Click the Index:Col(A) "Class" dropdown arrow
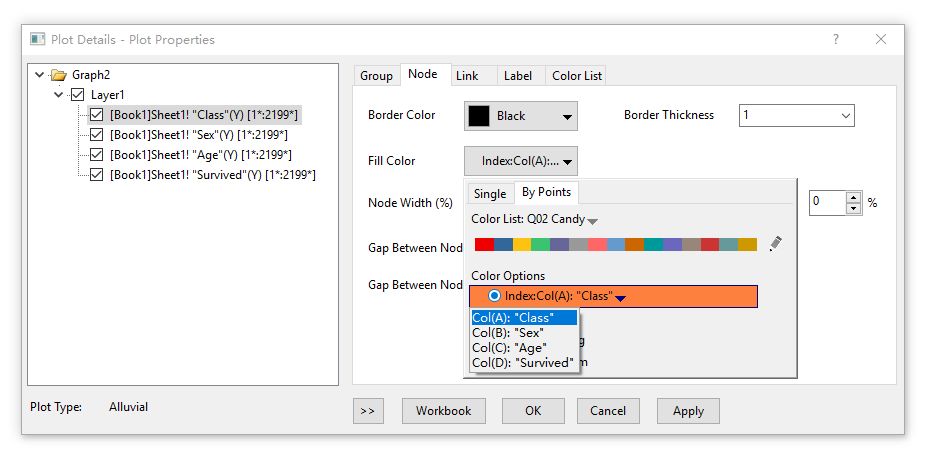Image resolution: width=925 pixels, height=459 pixels. coord(620,298)
